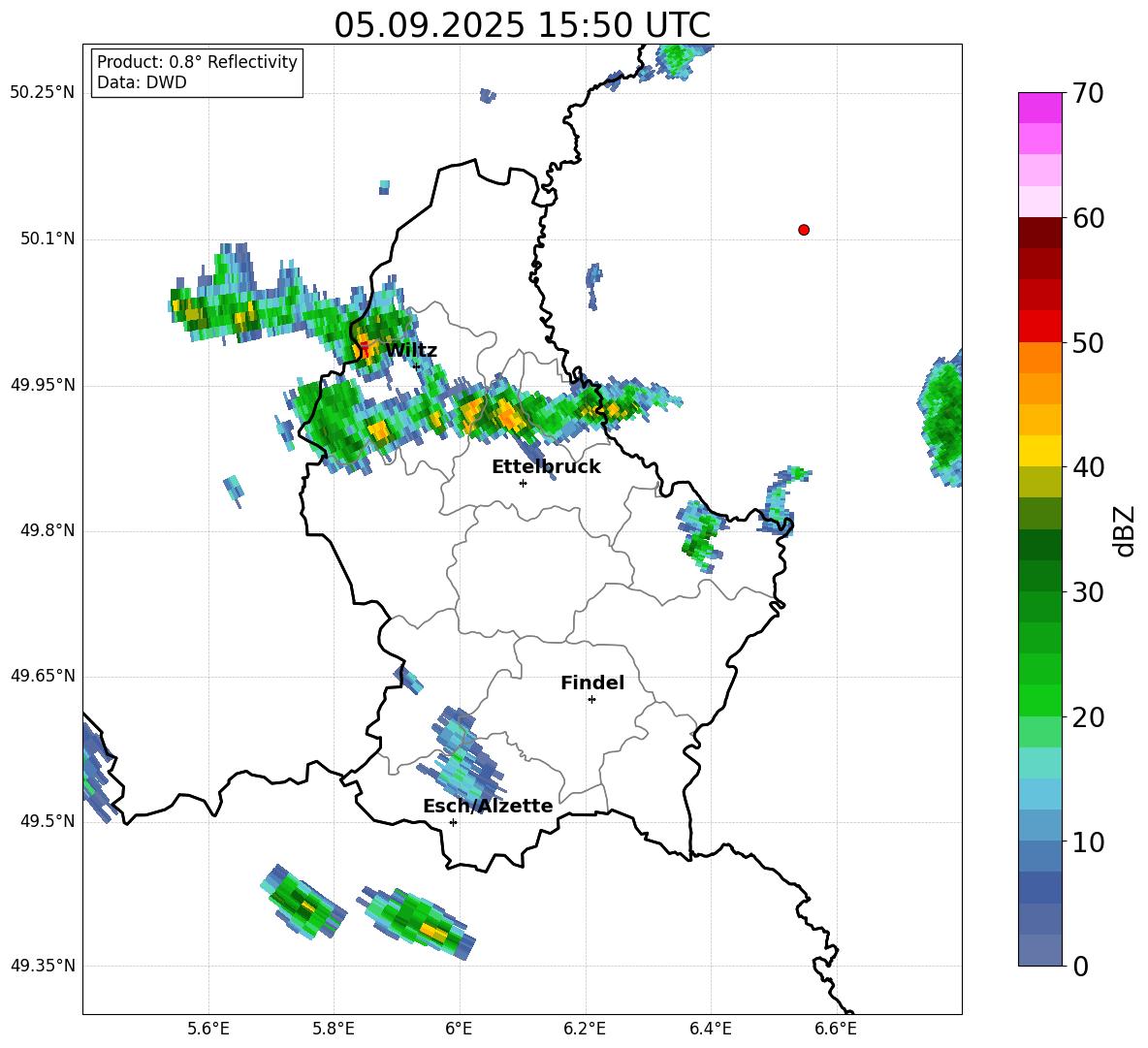1148x1048 pixels.
Task: Select the Findel station label
Action: point(592,683)
